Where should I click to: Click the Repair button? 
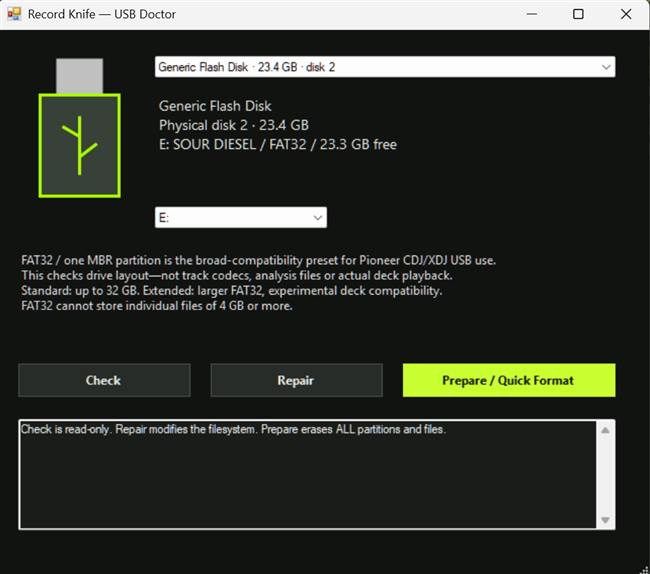[x=296, y=380]
